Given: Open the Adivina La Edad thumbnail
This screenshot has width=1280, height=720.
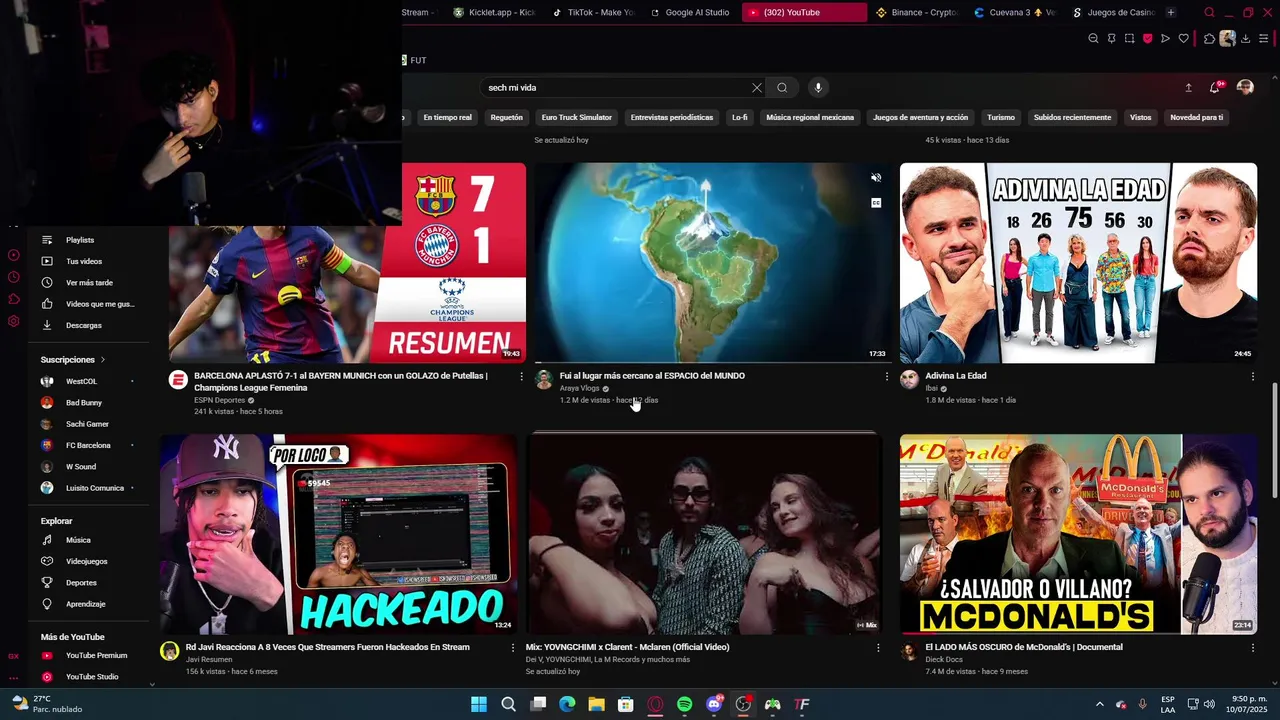Looking at the screenshot, I should click(1078, 263).
